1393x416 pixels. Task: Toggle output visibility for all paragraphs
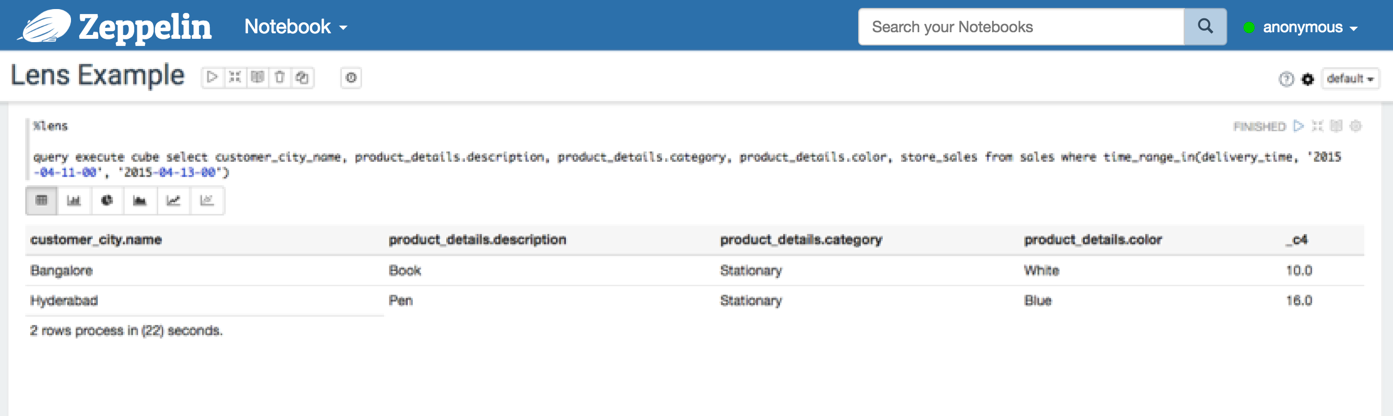258,77
